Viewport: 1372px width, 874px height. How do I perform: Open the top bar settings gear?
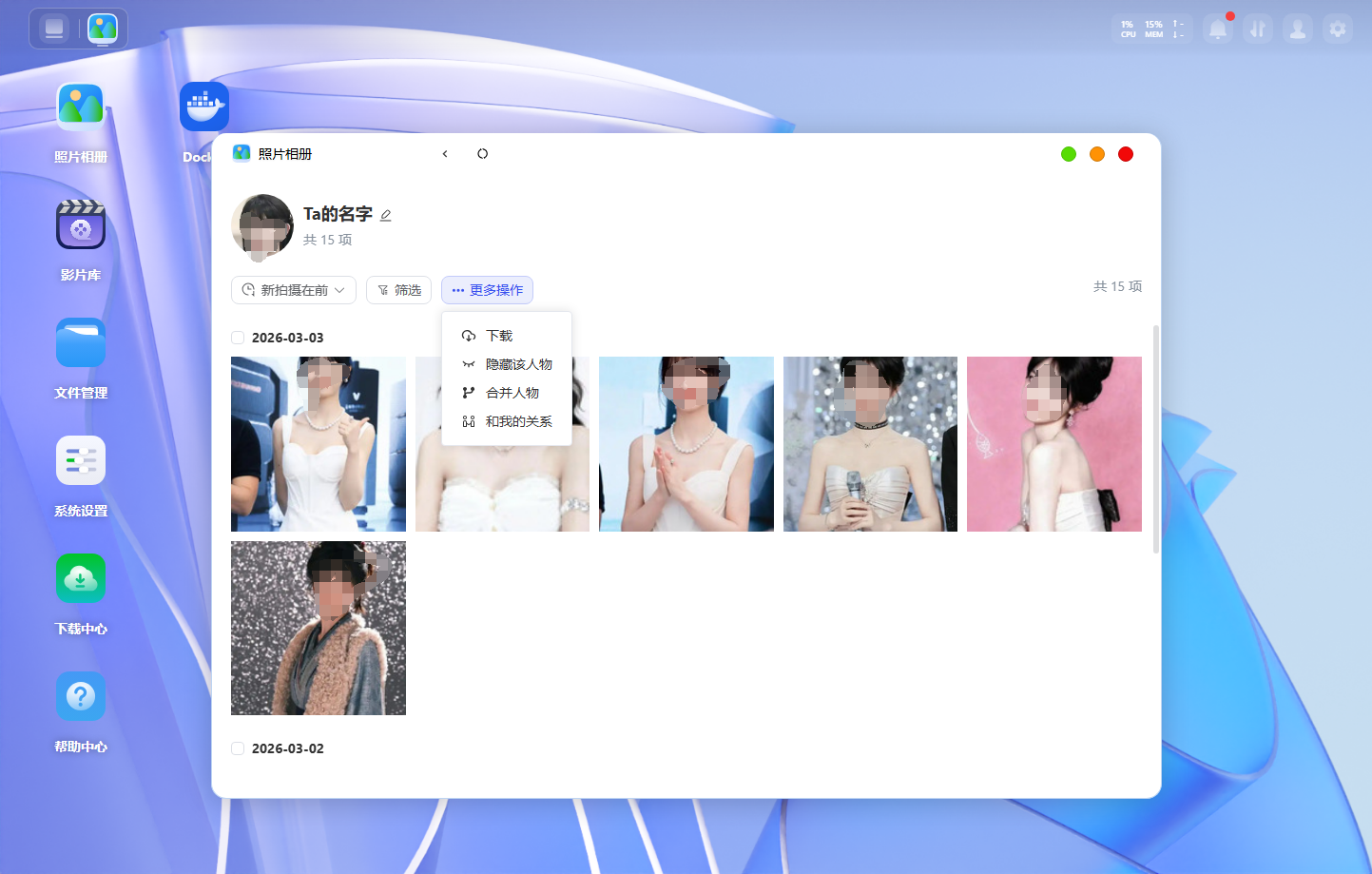(x=1338, y=29)
